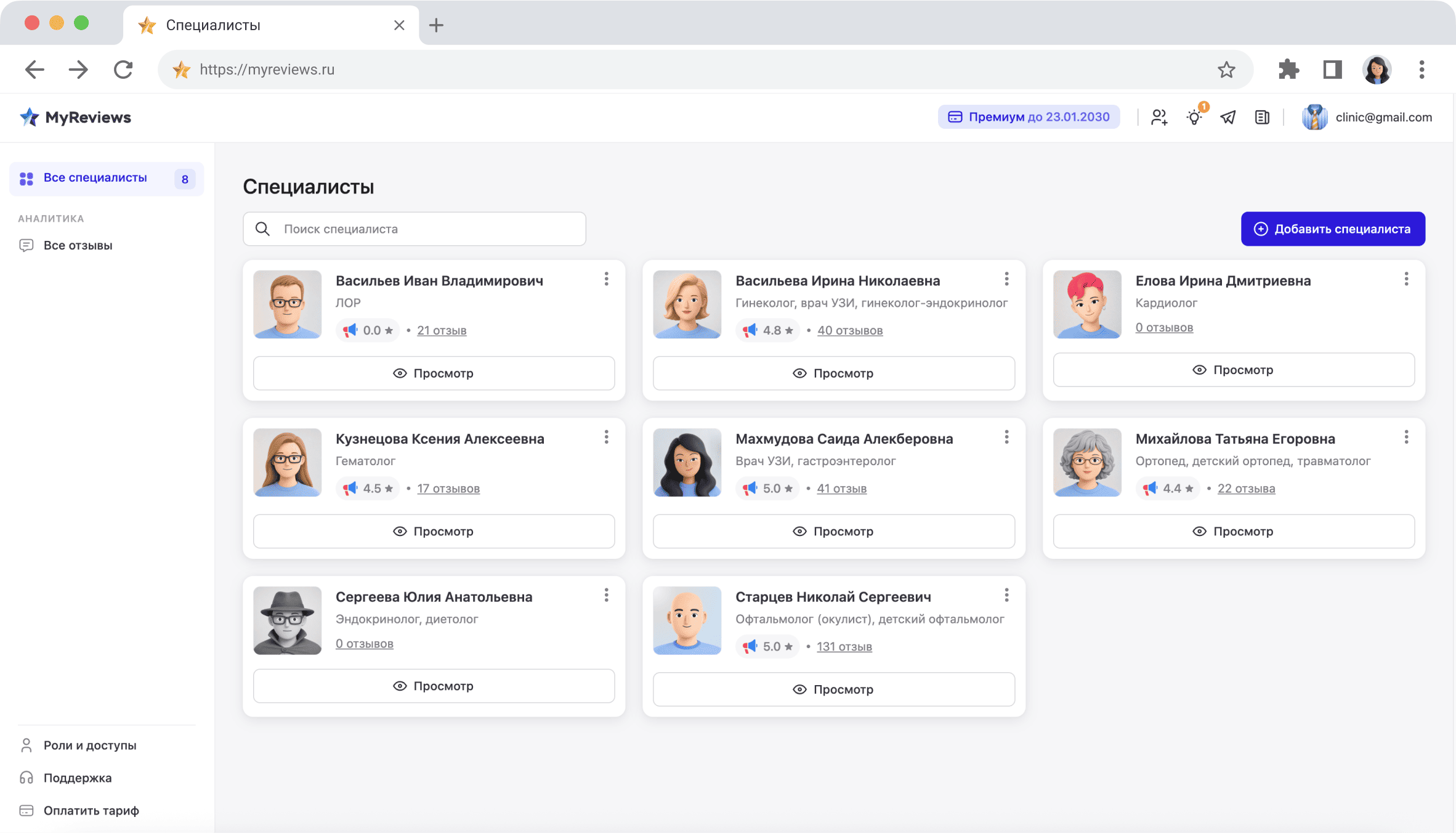Open a new browser tab

(436, 25)
